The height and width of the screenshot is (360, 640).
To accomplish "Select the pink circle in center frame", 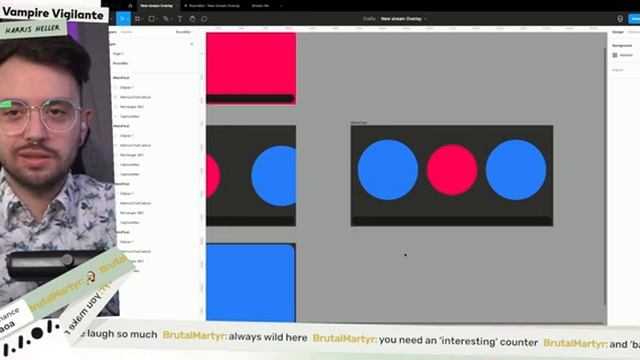I will point(452,170).
